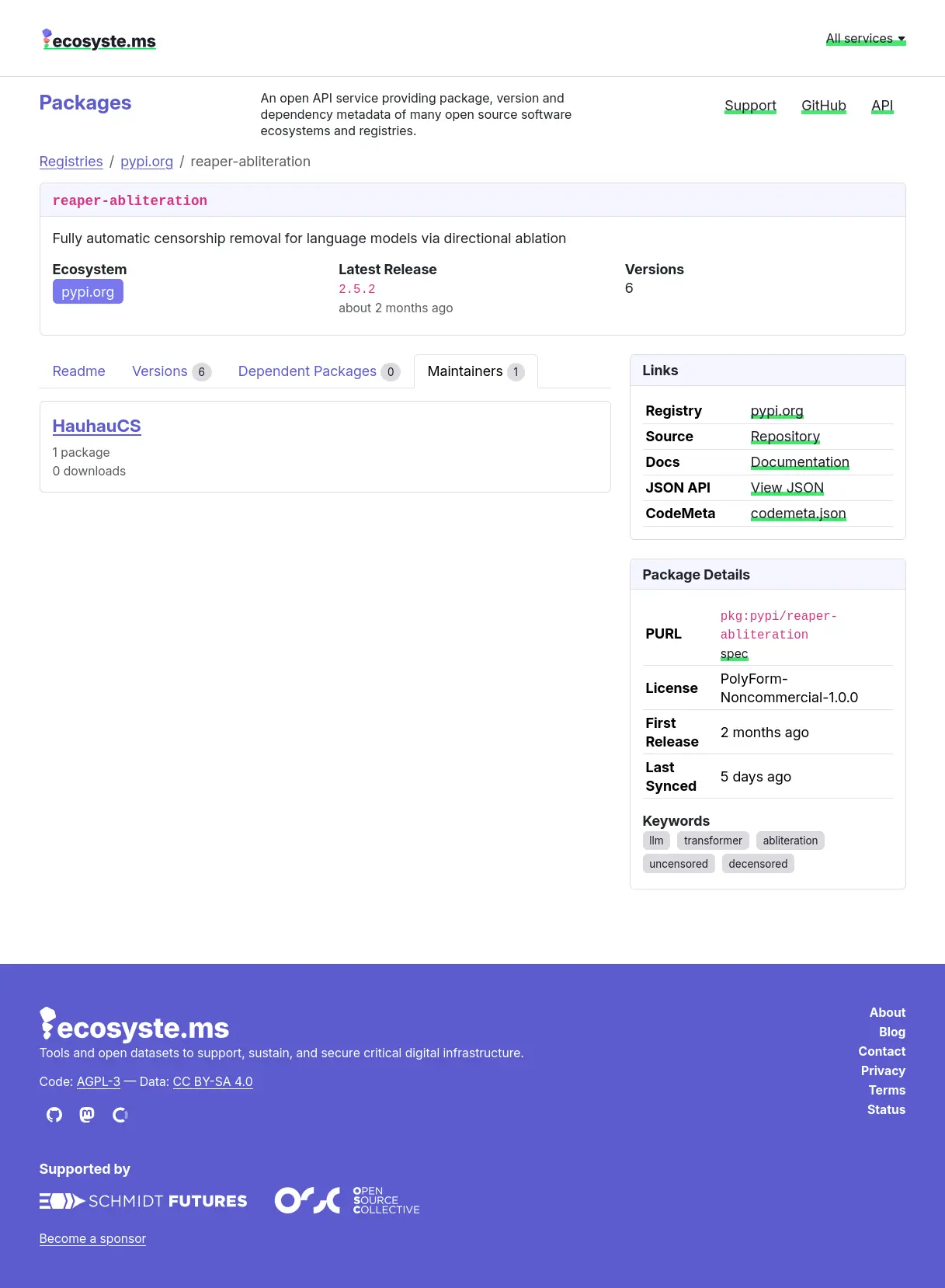The height and width of the screenshot is (1288, 945).
Task: Open the CC BY-SA 4.0 link
Action: [213, 1081]
